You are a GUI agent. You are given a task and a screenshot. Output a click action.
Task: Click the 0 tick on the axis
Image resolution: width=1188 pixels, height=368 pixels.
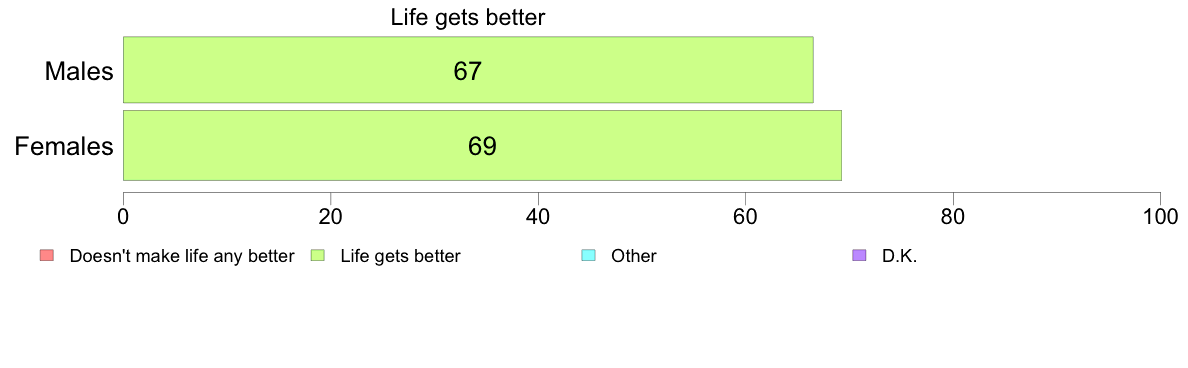(123, 216)
